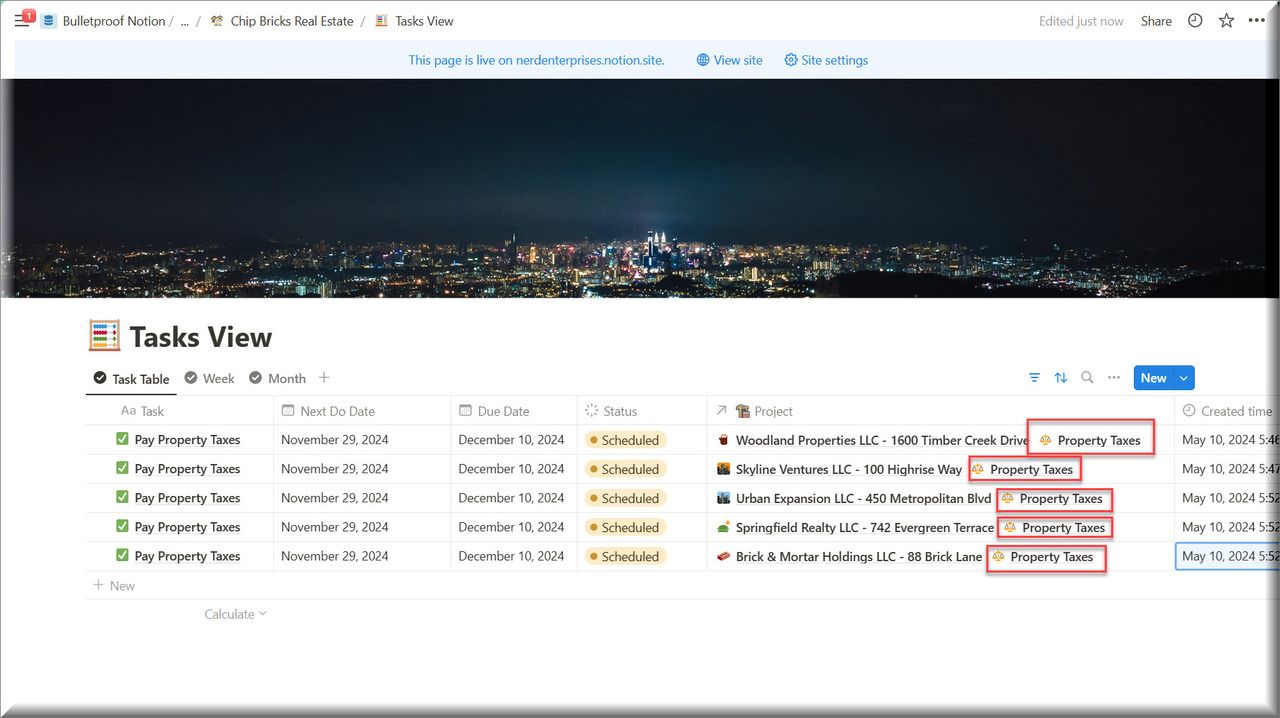Toggle checkbox in Springfield Realty task row
This screenshot has height=718, width=1280.
(x=122, y=526)
